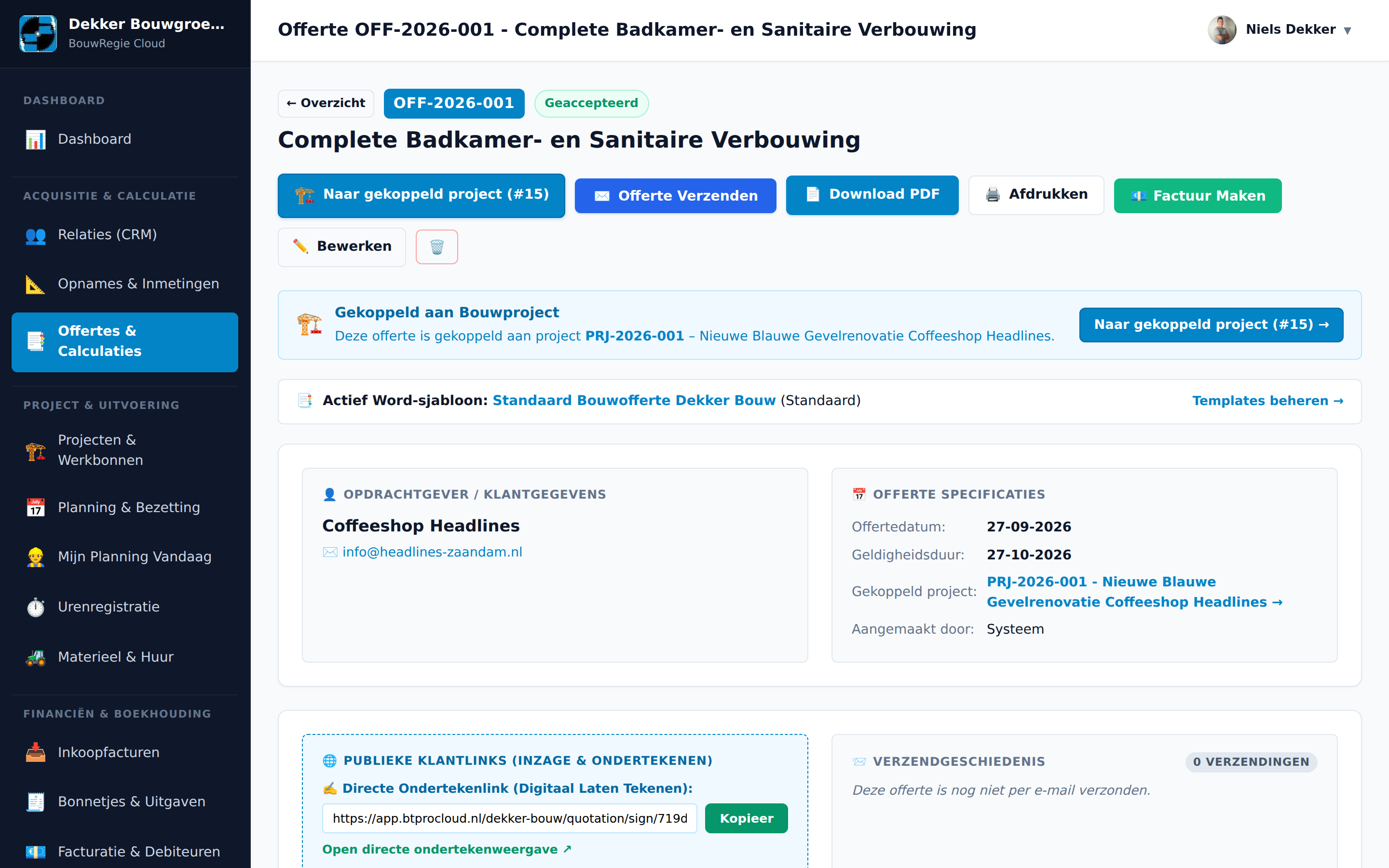Click Niels Dekker's avatar picture
Image resolution: width=1389 pixels, height=868 pixels.
pyautogui.click(x=1222, y=30)
